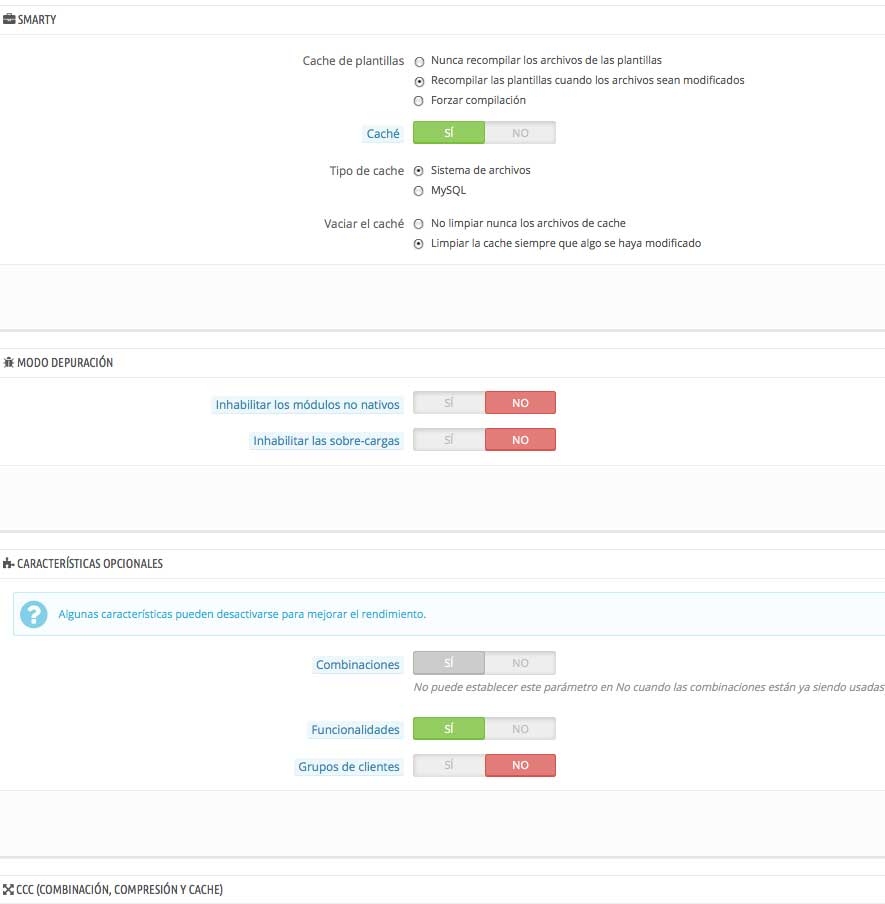Disable Funcionalidades with NO
The height and width of the screenshot is (904, 885).
[x=520, y=729]
